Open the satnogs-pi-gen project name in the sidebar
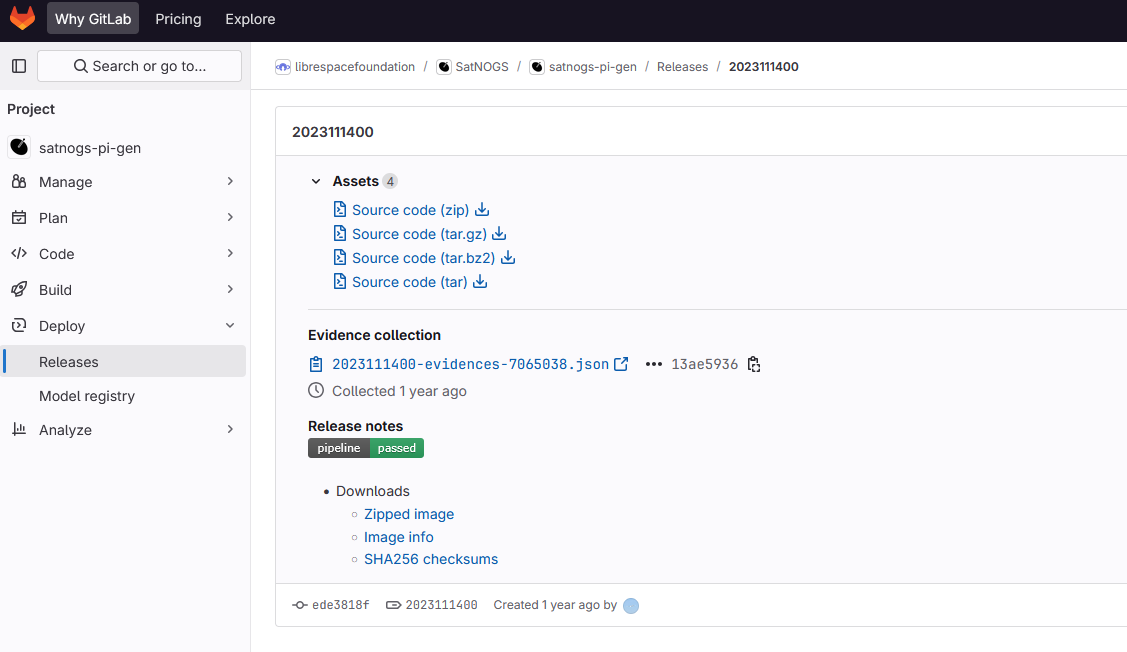Image resolution: width=1127 pixels, height=652 pixels. (x=90, y=148)
